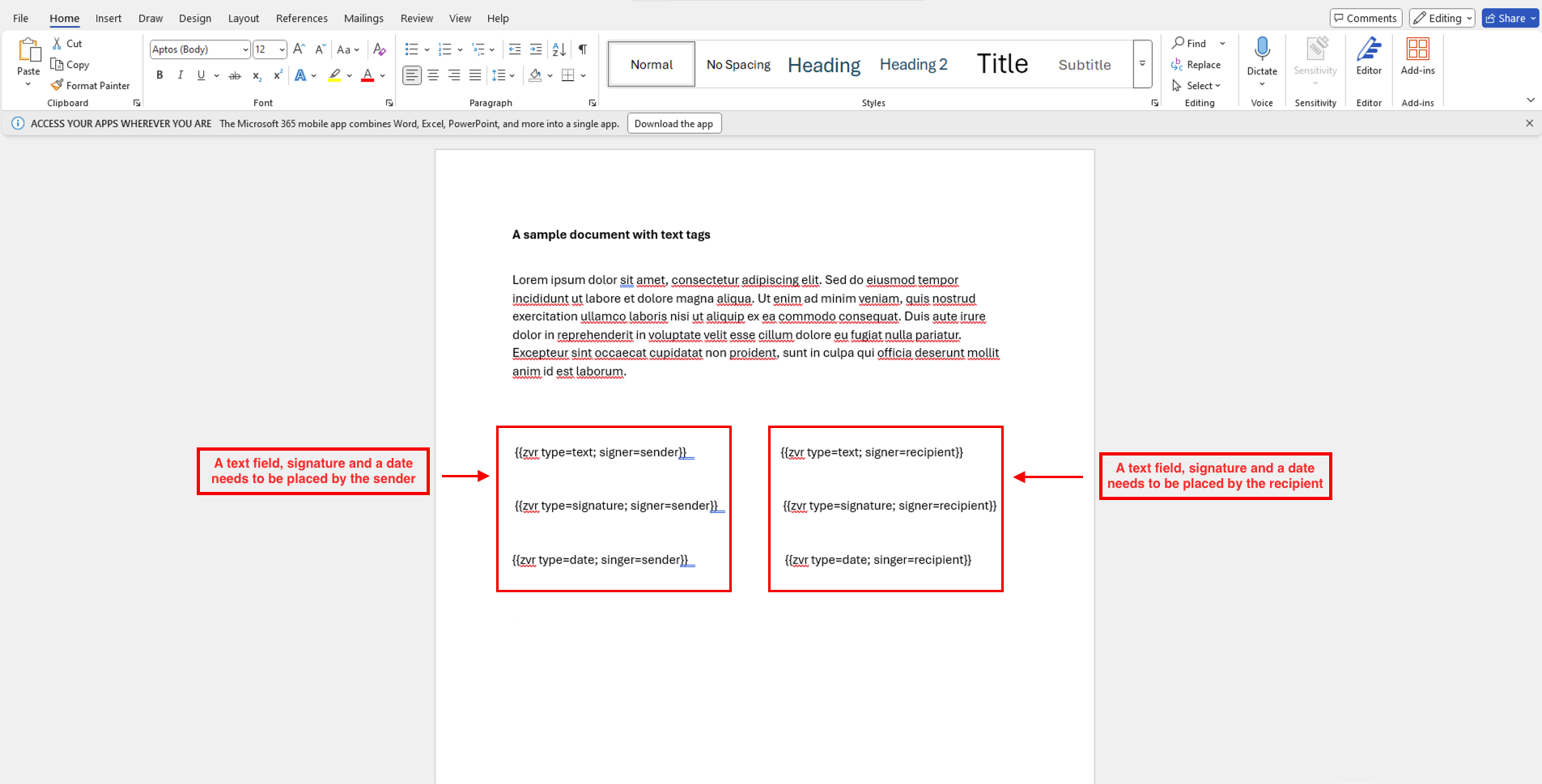Start Dictate with the microphone icon

pyautogui.click(x=1262, y=49)
